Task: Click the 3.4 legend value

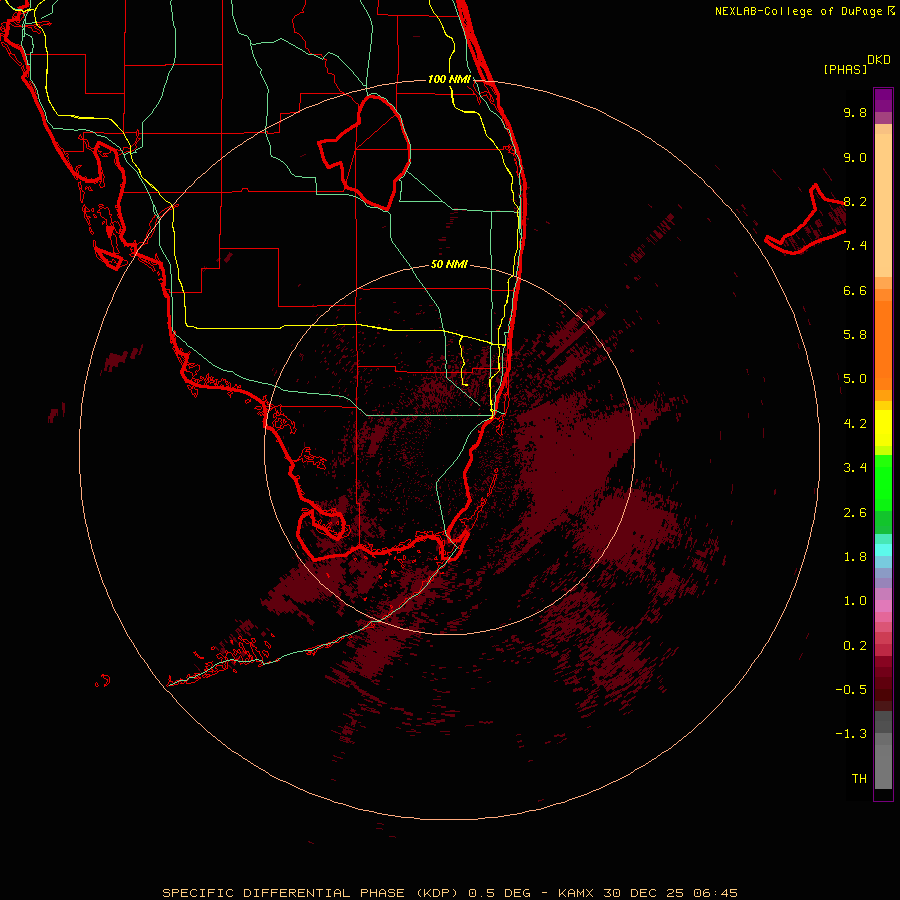Action: [855, 468]
